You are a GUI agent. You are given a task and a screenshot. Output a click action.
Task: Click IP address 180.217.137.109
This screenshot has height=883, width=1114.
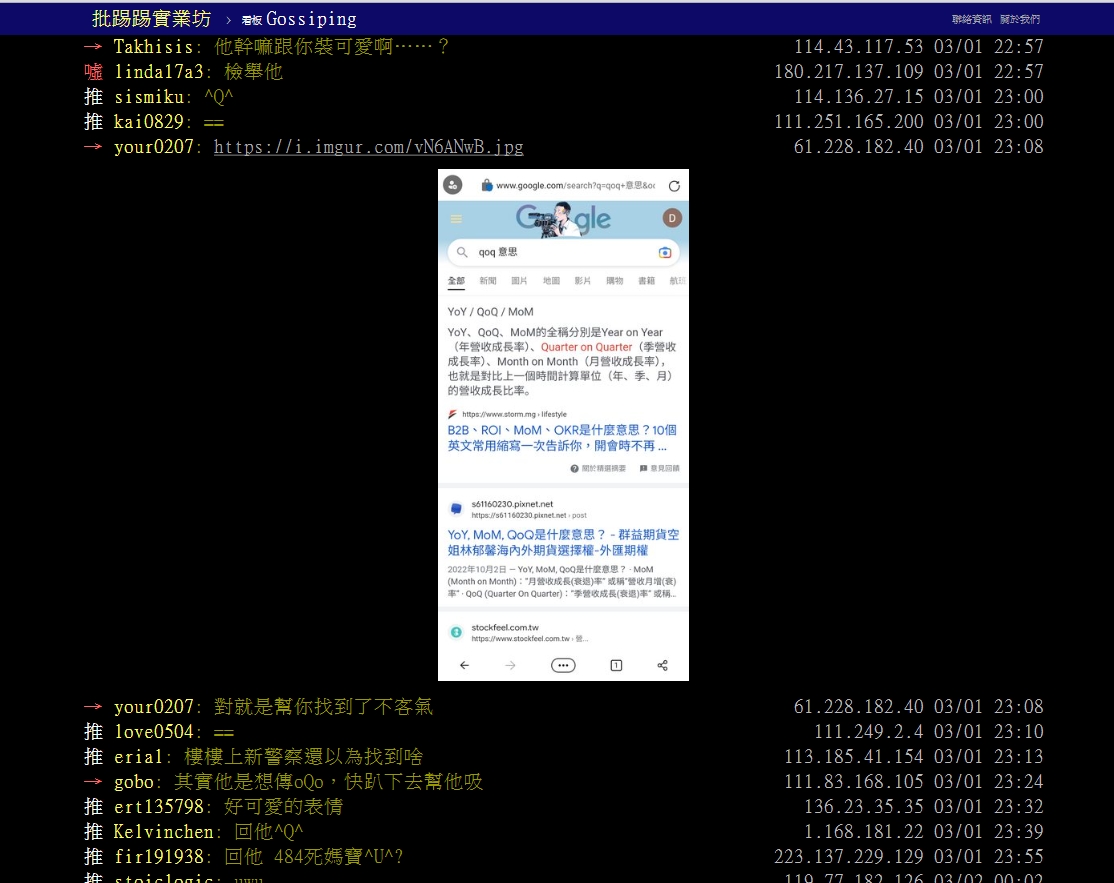pyautogui.click(x=848, y=72)
